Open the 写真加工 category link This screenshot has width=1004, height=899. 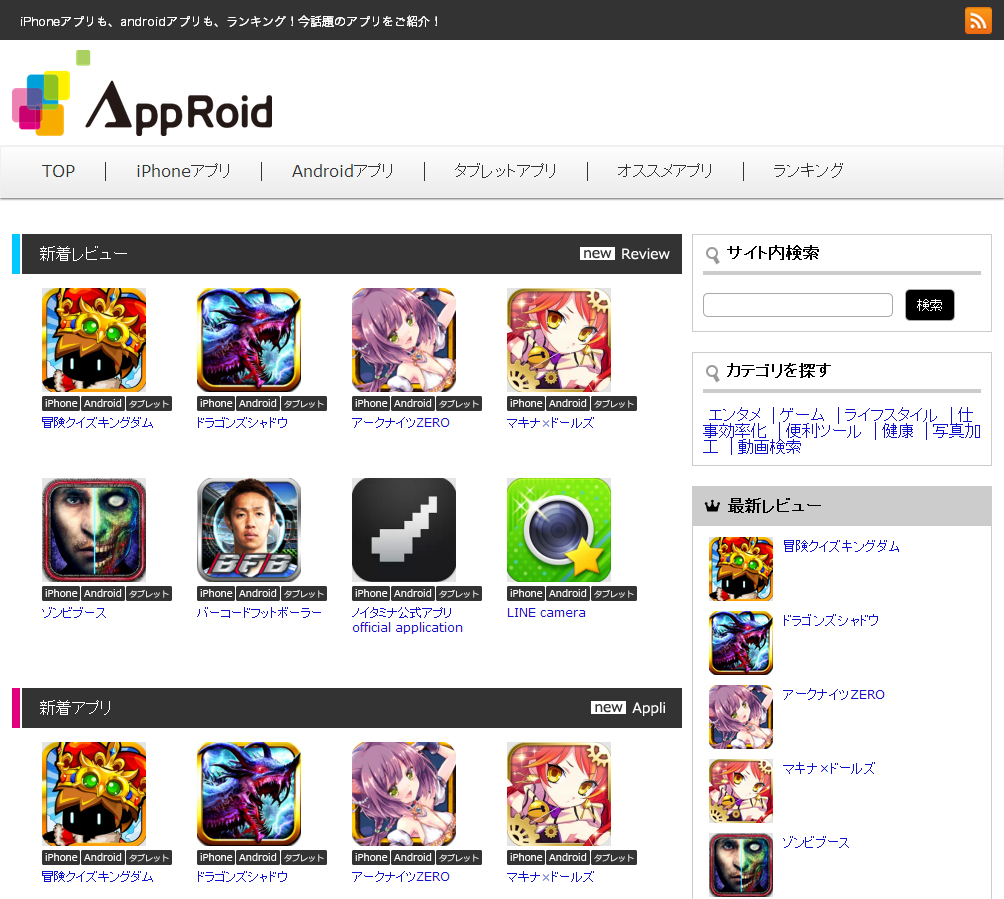pos(956,431)
